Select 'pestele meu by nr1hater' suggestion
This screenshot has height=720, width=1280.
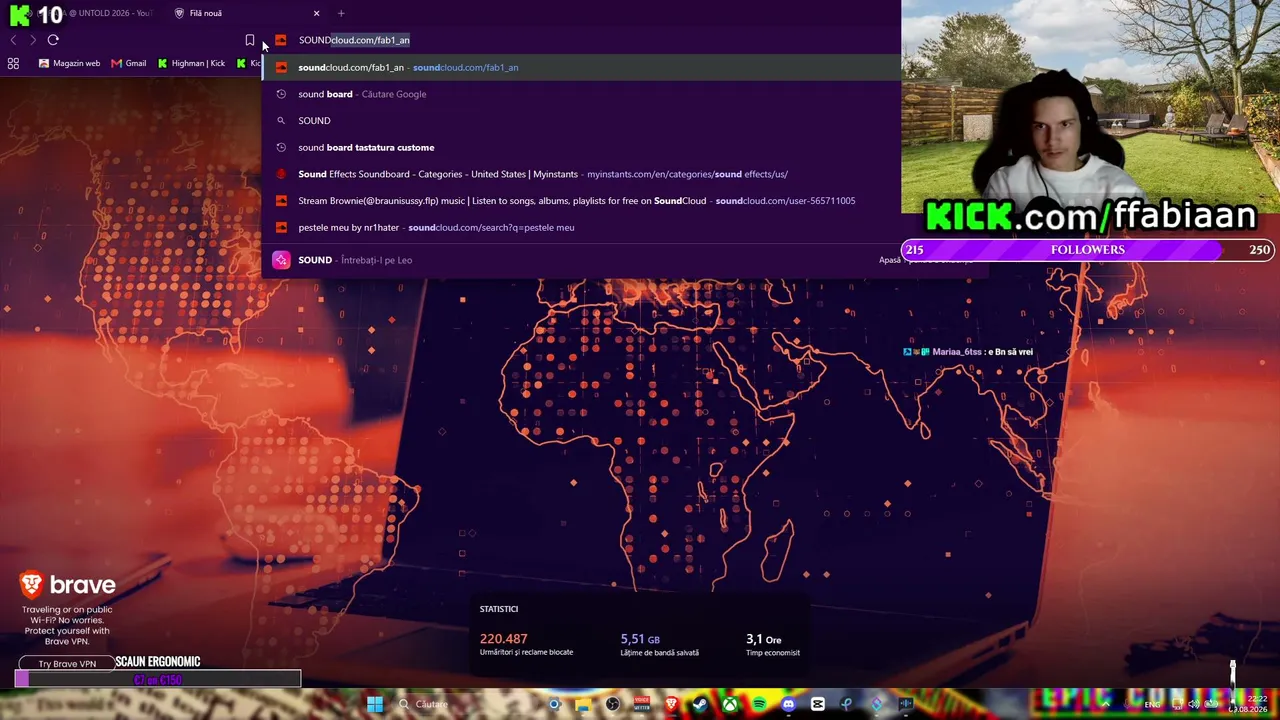pyautogui.click(x=581, y=227)
